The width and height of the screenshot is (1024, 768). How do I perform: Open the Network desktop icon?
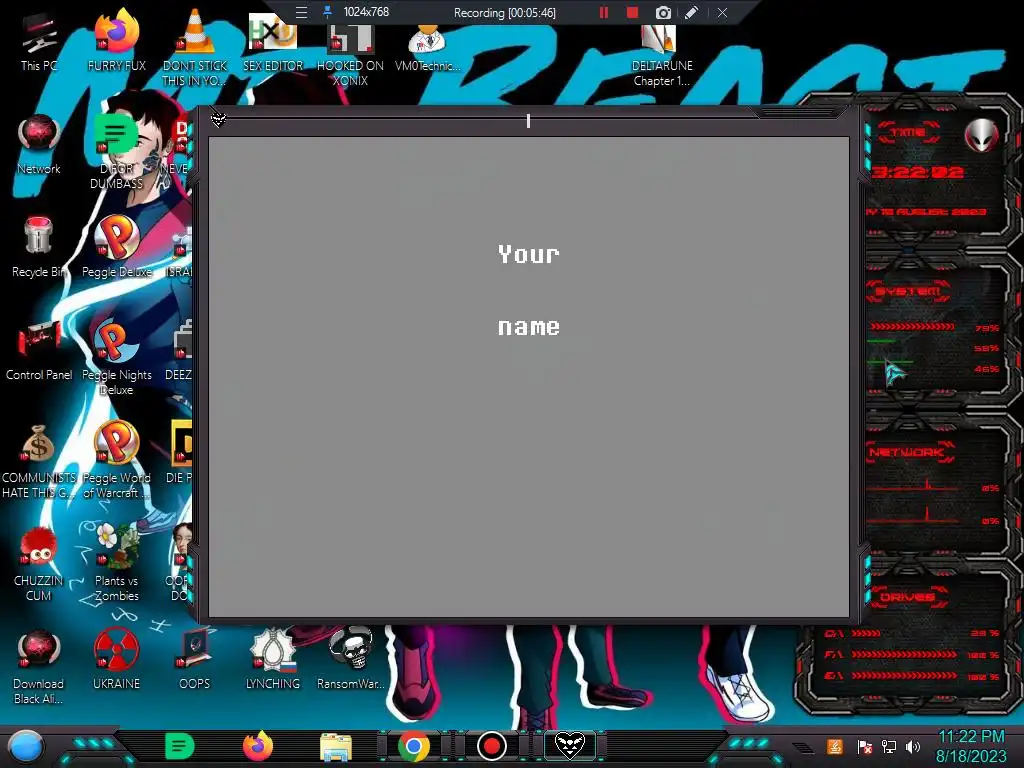click(39, 144)
